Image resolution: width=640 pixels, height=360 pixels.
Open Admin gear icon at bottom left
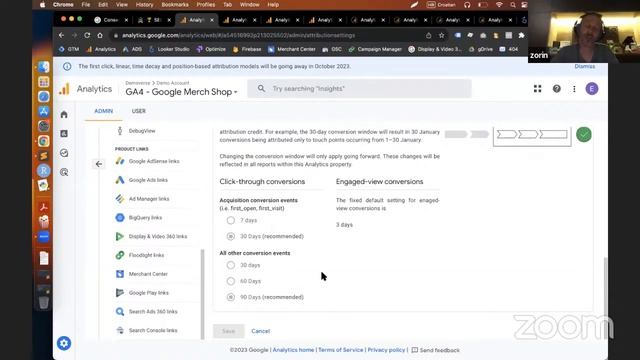pos(64,343)
